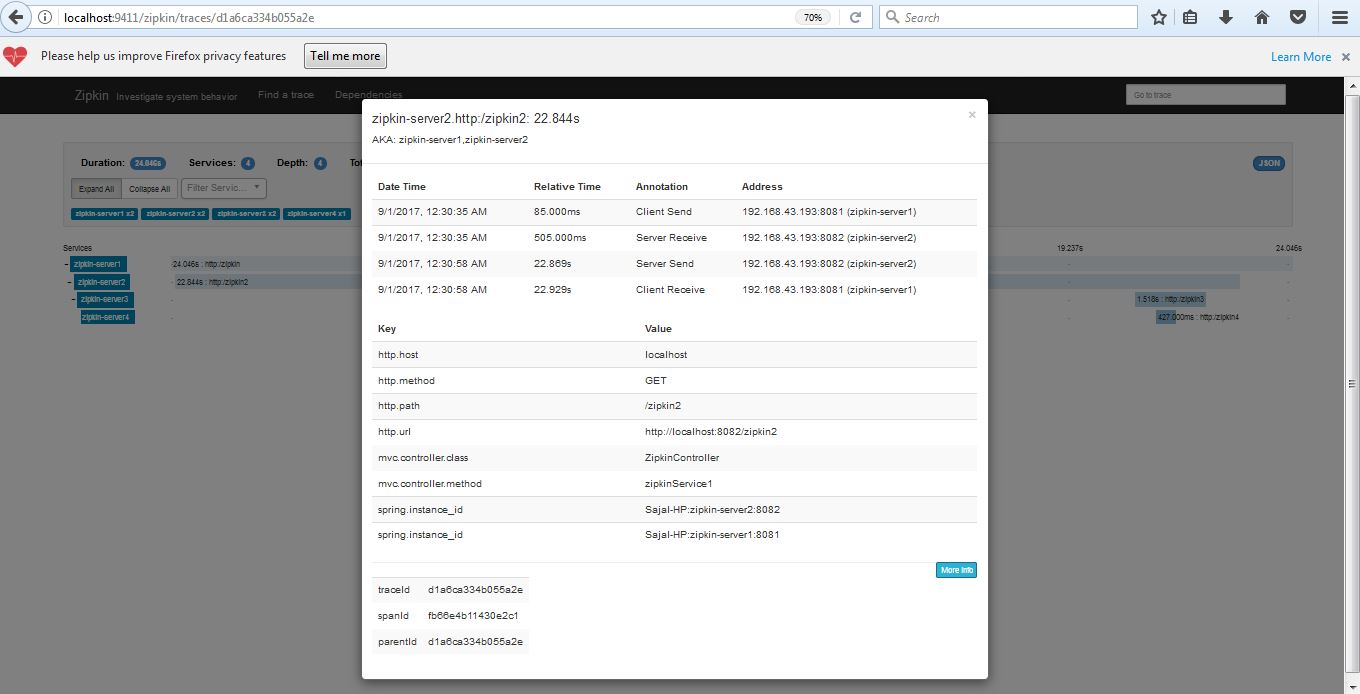Open Find a trace nav item
The image size is (1360, 694).
click(x=286, y=95)
